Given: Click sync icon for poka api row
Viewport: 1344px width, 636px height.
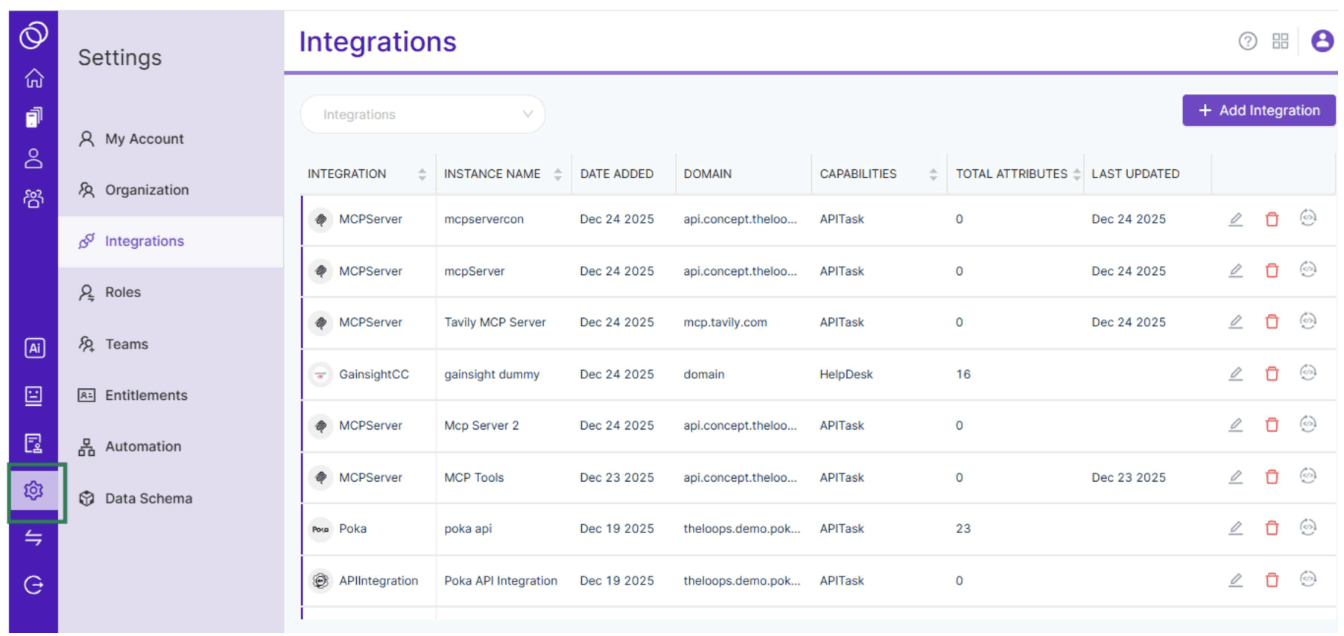Looking at the screenshot, I should pyautogui.click(x=1308, y=527).
